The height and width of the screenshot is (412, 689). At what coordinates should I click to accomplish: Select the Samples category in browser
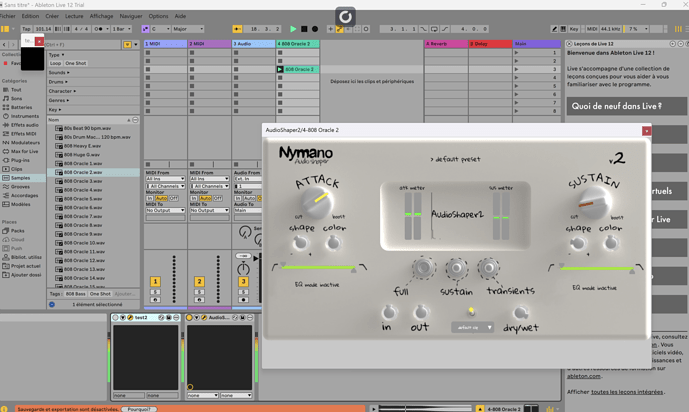tap(21, 177)
